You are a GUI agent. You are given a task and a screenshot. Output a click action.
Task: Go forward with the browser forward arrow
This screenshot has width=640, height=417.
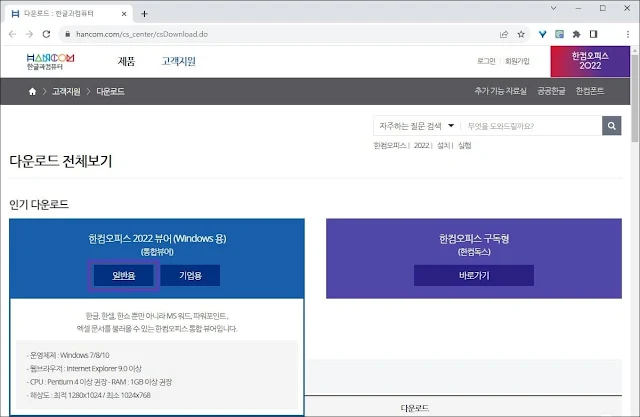[x=29, y=34]
